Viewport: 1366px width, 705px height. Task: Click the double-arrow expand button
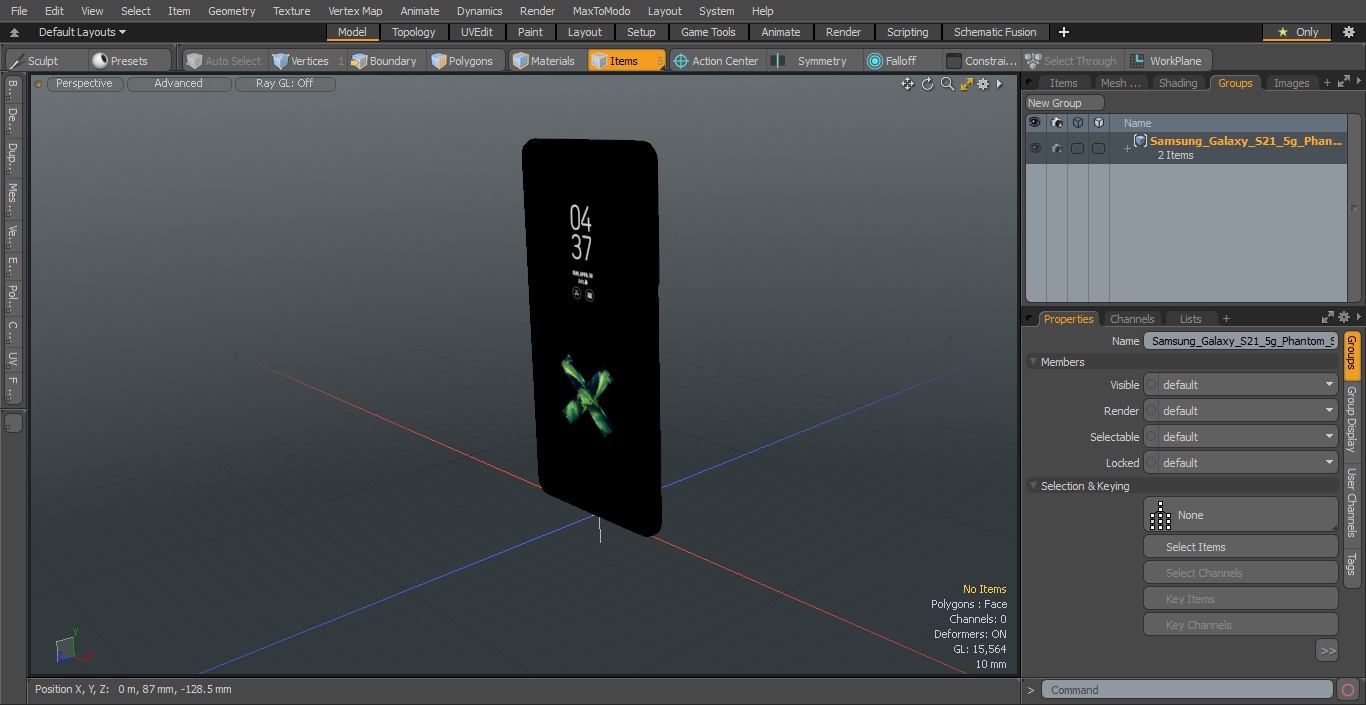point(1327,650)
